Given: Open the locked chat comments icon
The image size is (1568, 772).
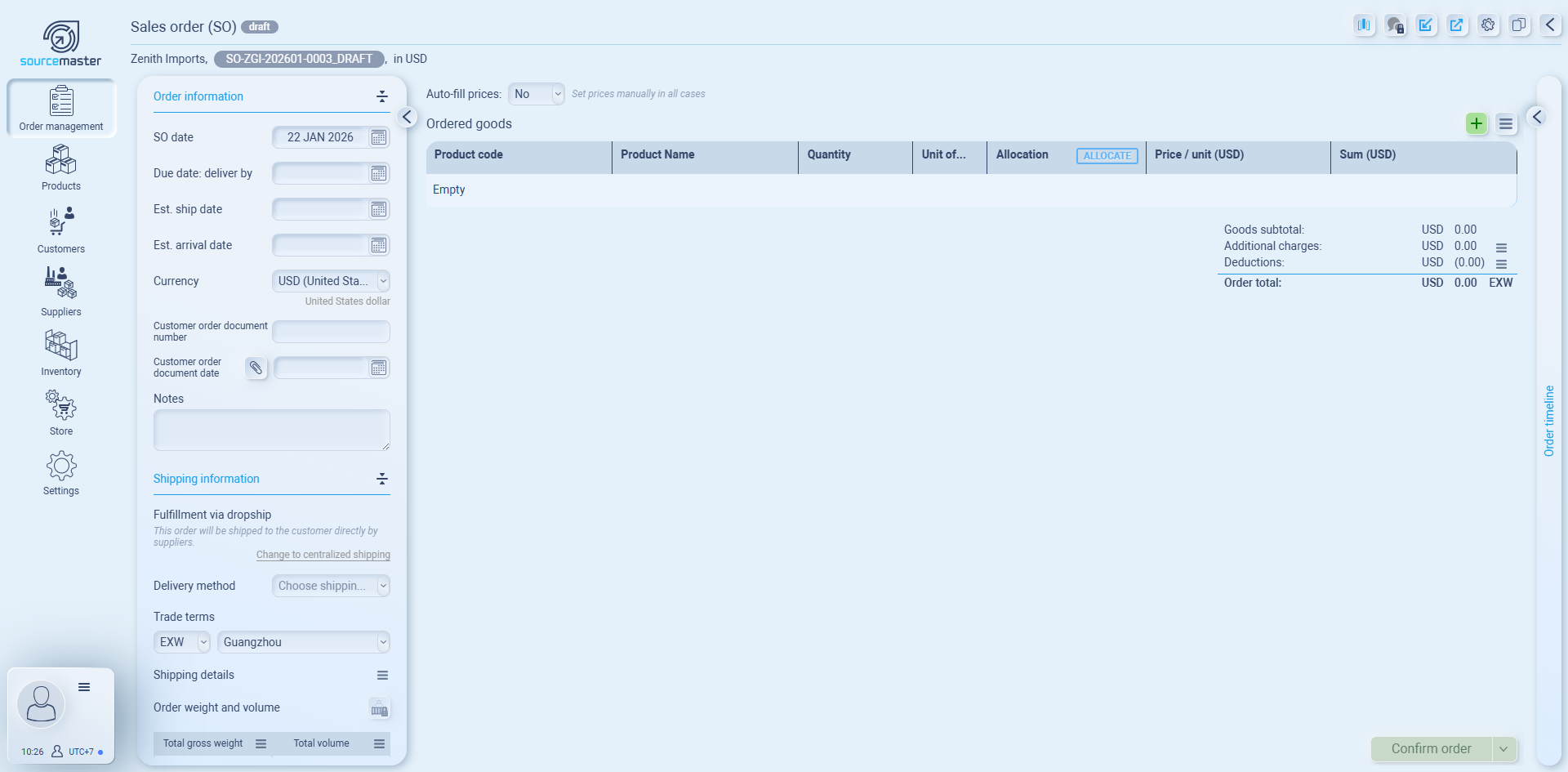Looking at the screenshot, I should pos(1395,25).
